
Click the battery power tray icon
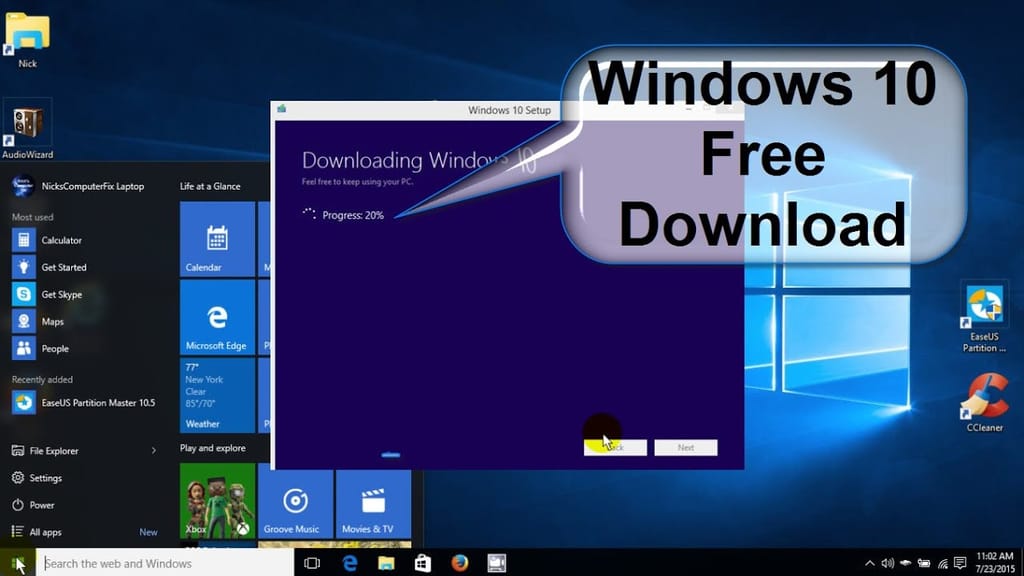(923, 563)
